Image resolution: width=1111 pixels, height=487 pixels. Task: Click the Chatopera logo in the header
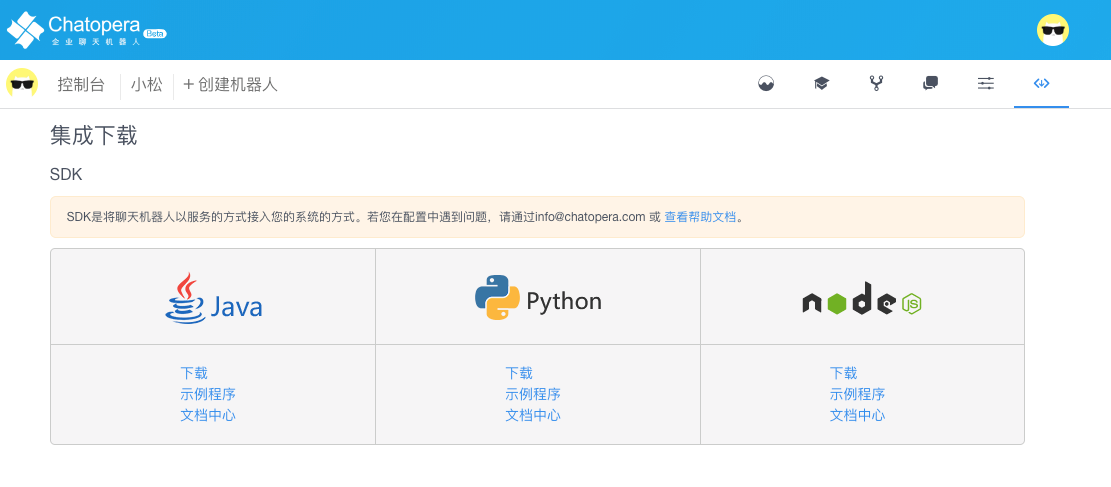(86, 30)
